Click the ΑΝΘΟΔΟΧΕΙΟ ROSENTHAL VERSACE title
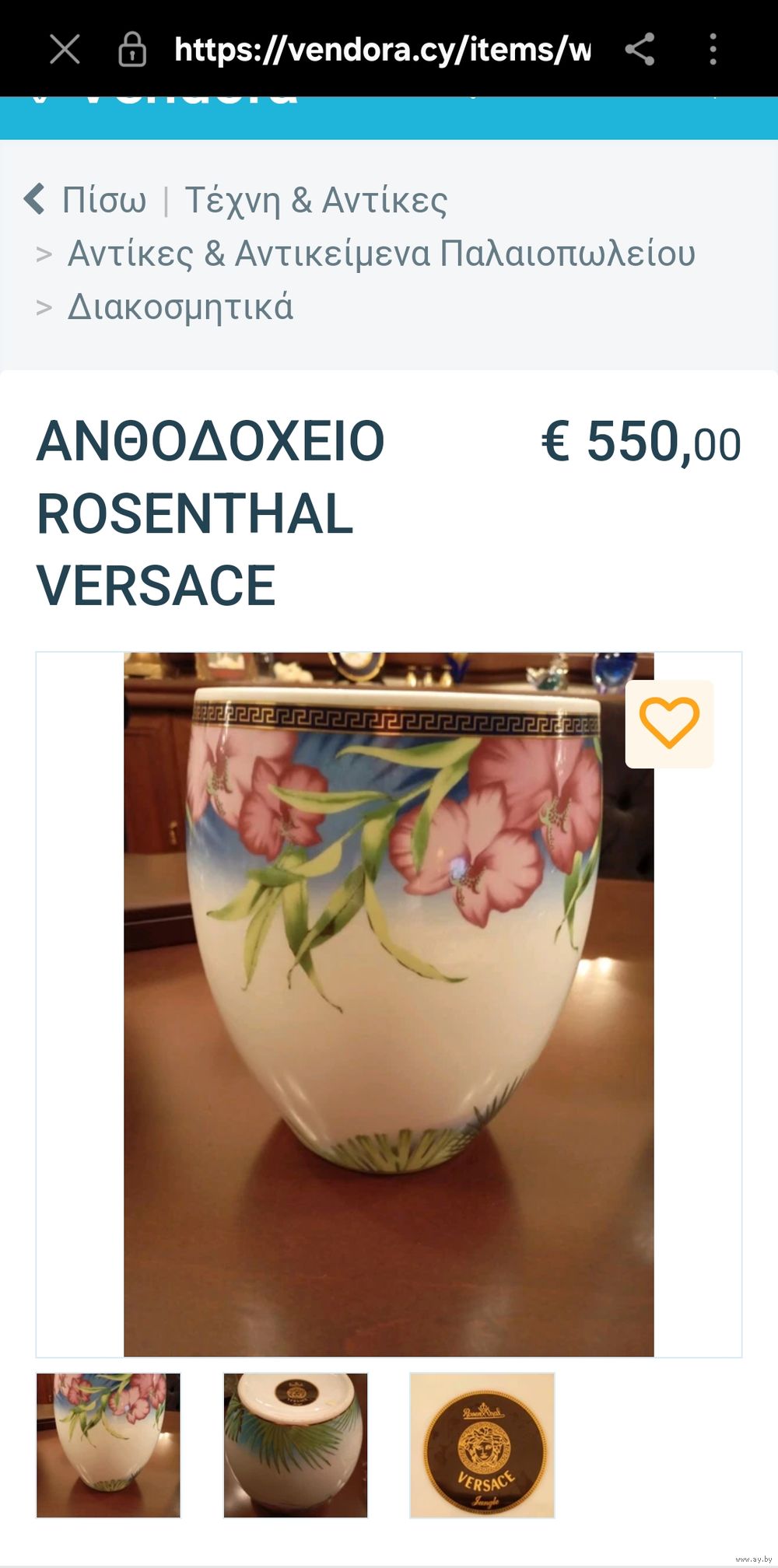This screenshot has height=1568, width=778. 211,513
